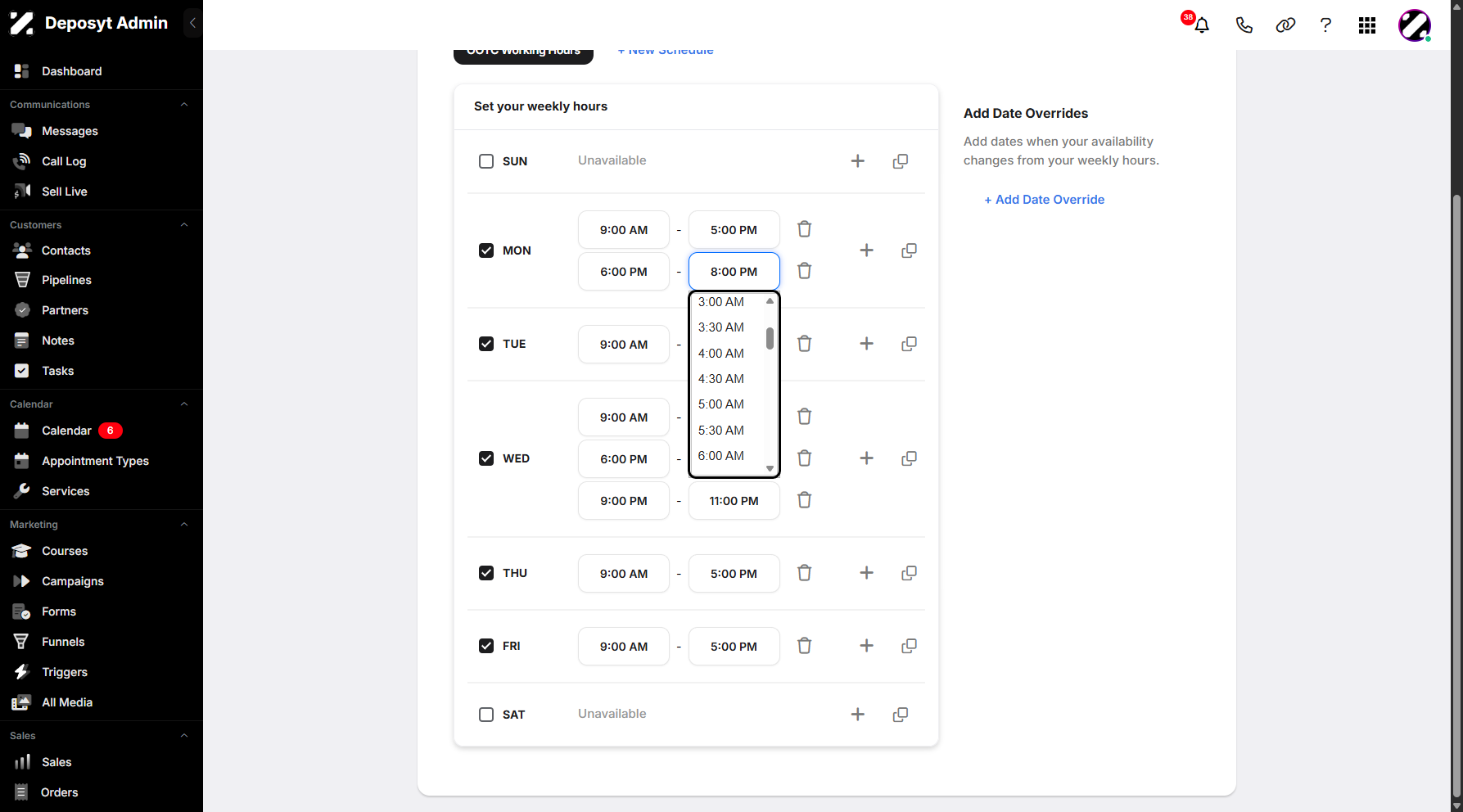Uncheck Tuesday availability

486,344
